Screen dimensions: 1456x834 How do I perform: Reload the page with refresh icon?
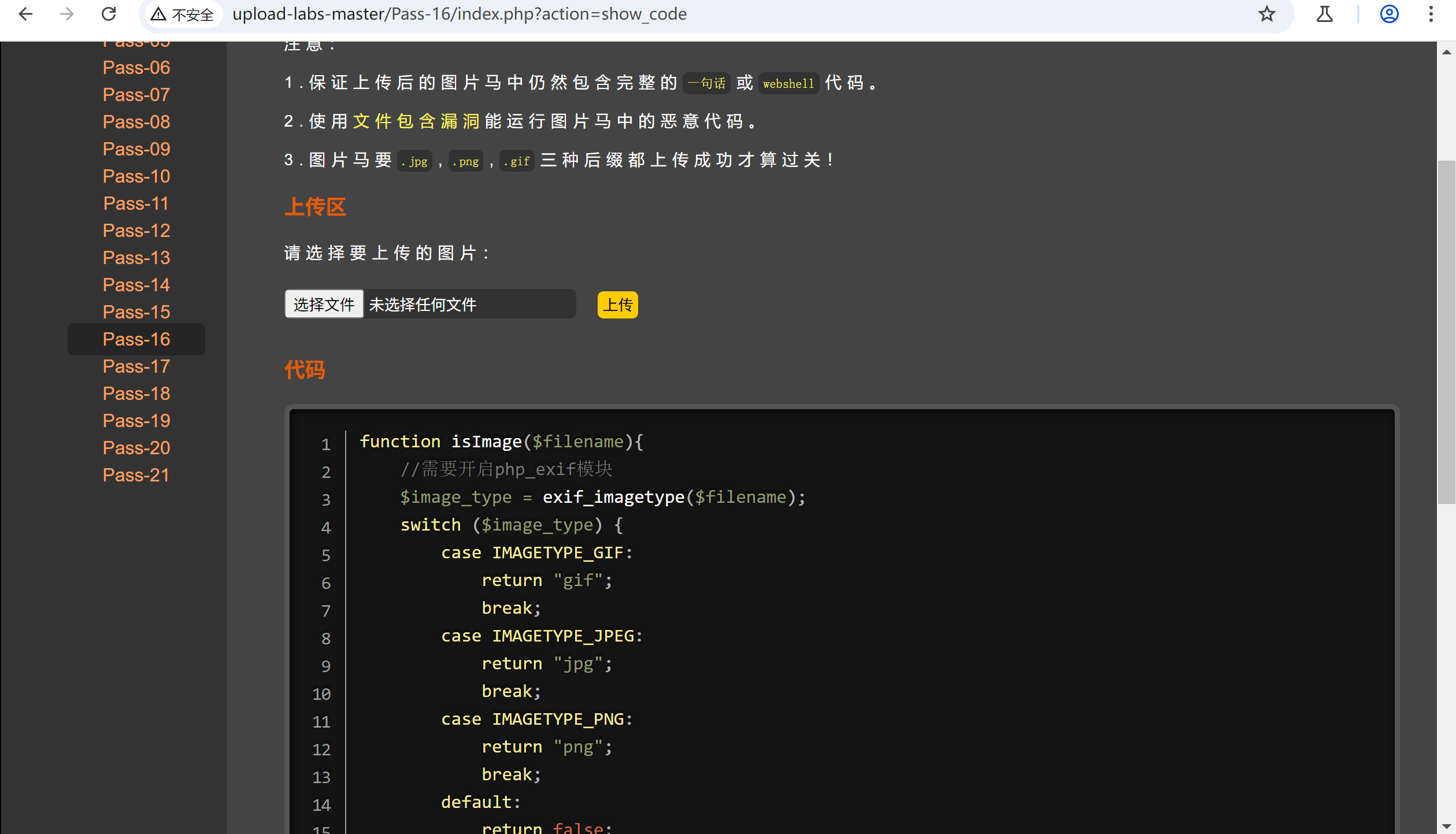point(109,14)
